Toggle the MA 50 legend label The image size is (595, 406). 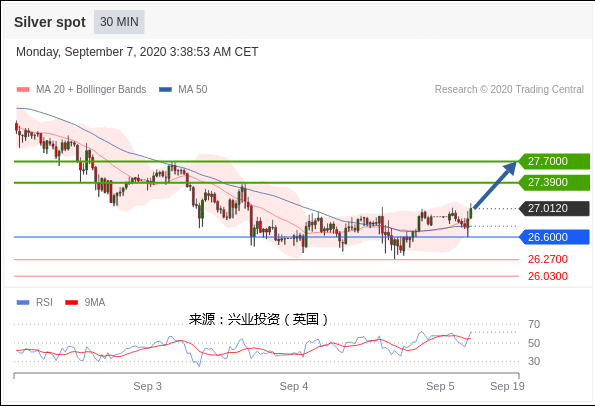193,90
